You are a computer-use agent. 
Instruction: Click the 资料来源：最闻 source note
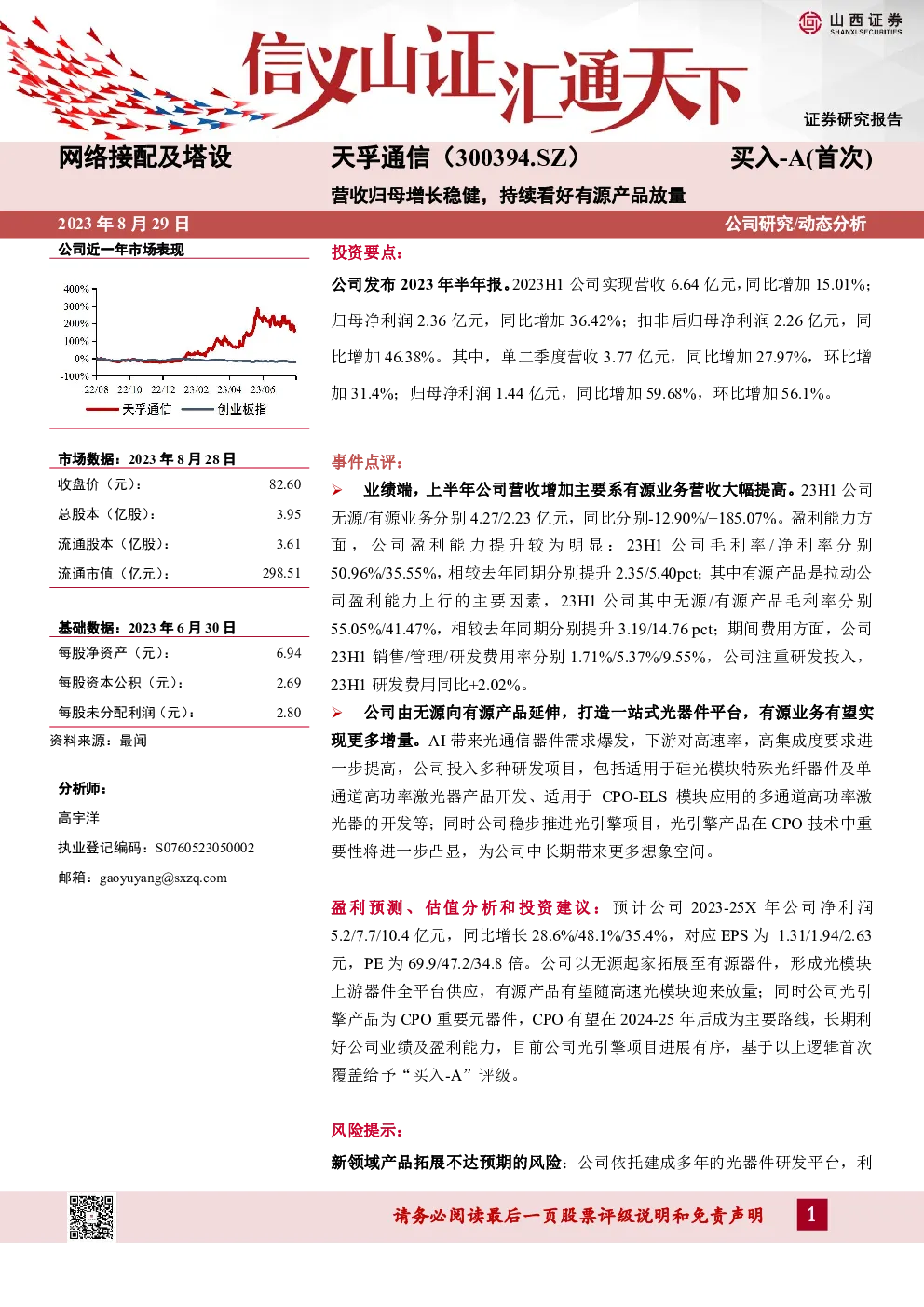[x=99, y=741]
